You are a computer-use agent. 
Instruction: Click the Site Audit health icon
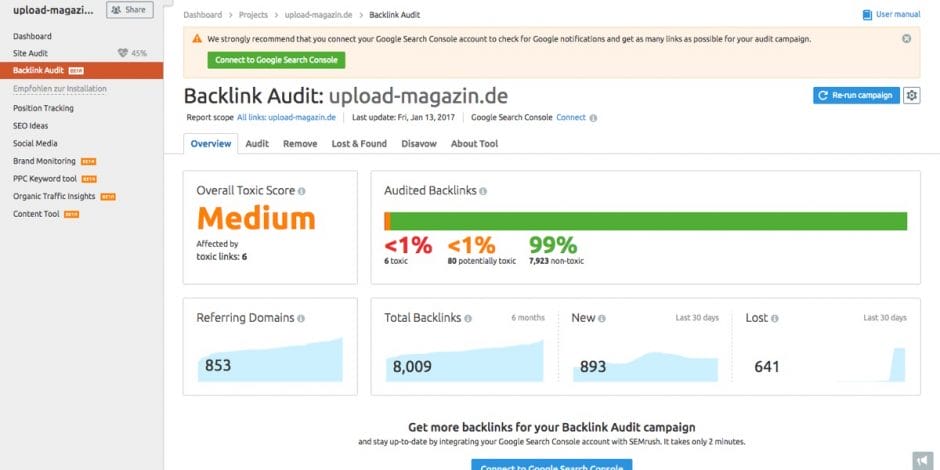pyautogui.click(x=123, y=53)
